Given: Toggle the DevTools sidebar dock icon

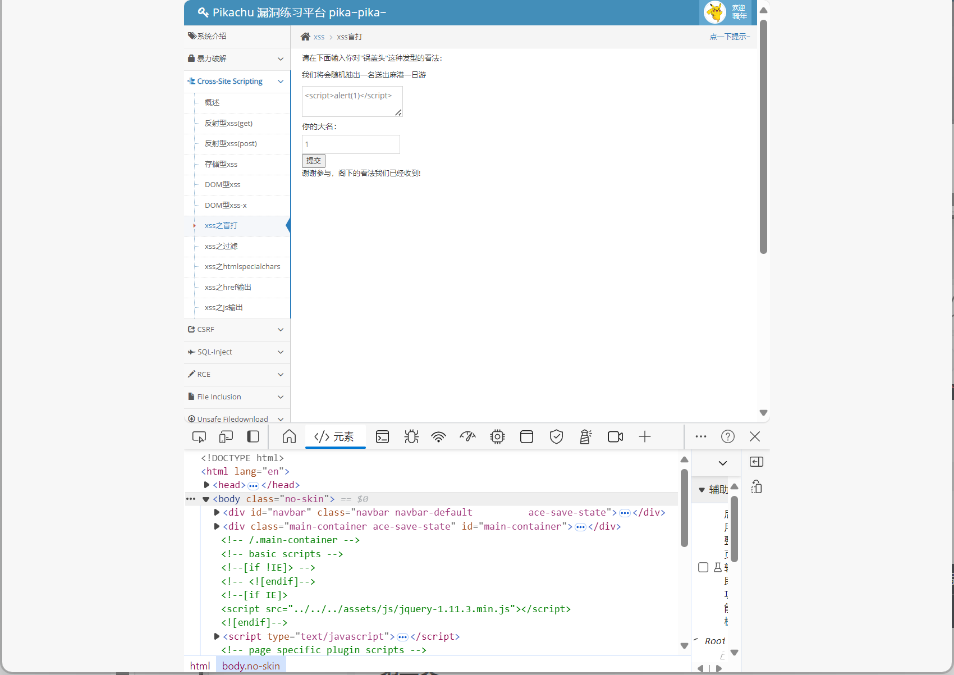Looking at the screenshot, I should coord(253,436).
